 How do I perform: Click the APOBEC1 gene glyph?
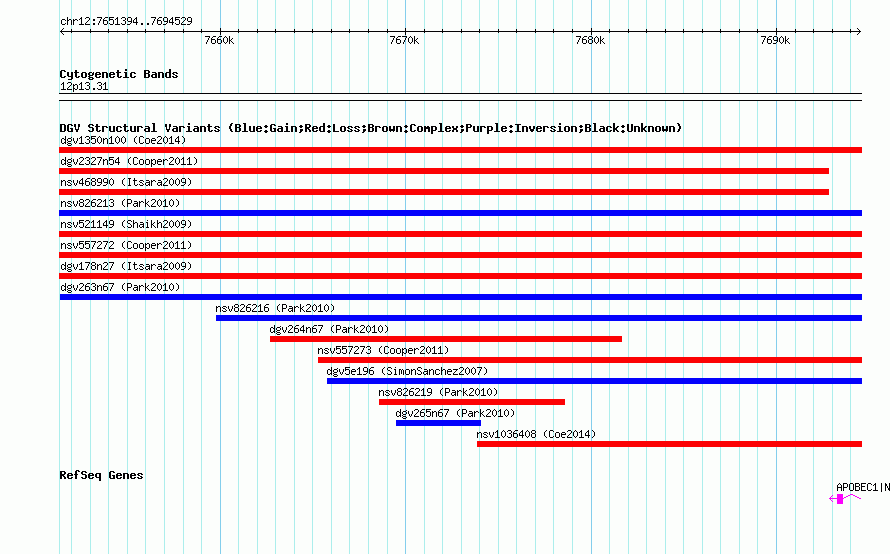point(845,499)
